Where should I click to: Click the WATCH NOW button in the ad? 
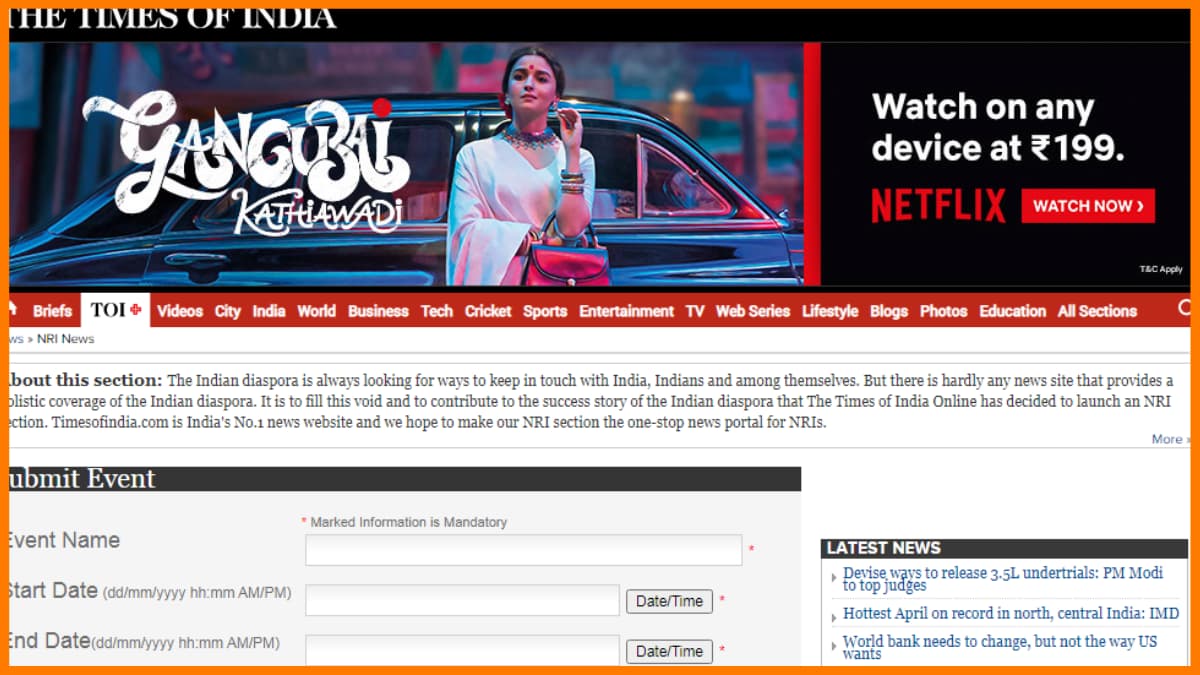click(x=1088, y=206)
